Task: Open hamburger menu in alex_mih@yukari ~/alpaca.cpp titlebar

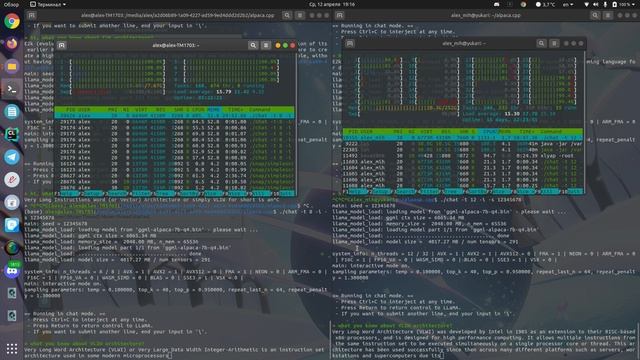Action: click(608, 15)
